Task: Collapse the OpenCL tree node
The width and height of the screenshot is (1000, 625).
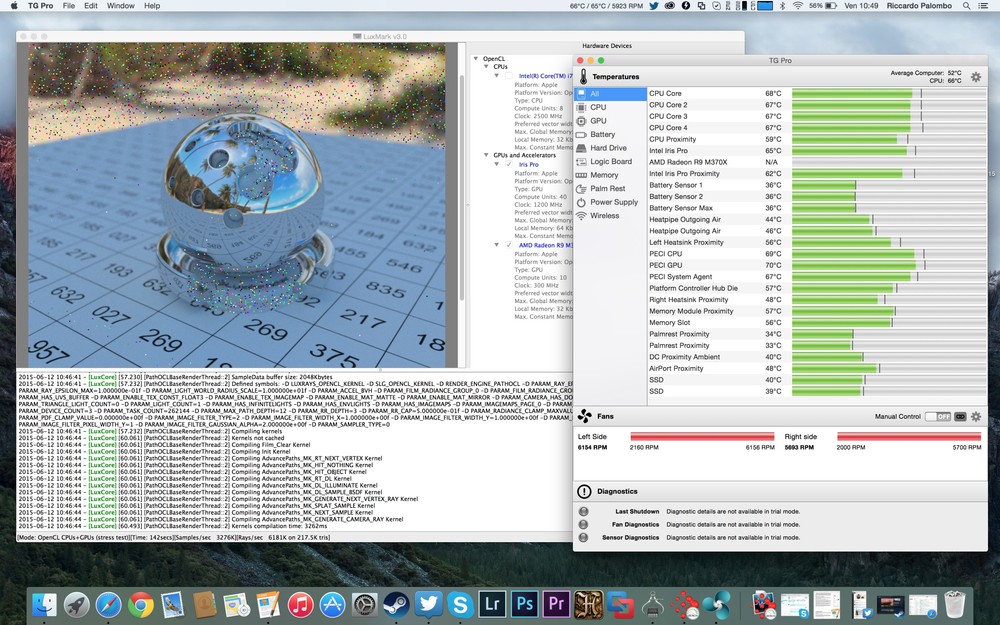Action: (x=476, y=58)
